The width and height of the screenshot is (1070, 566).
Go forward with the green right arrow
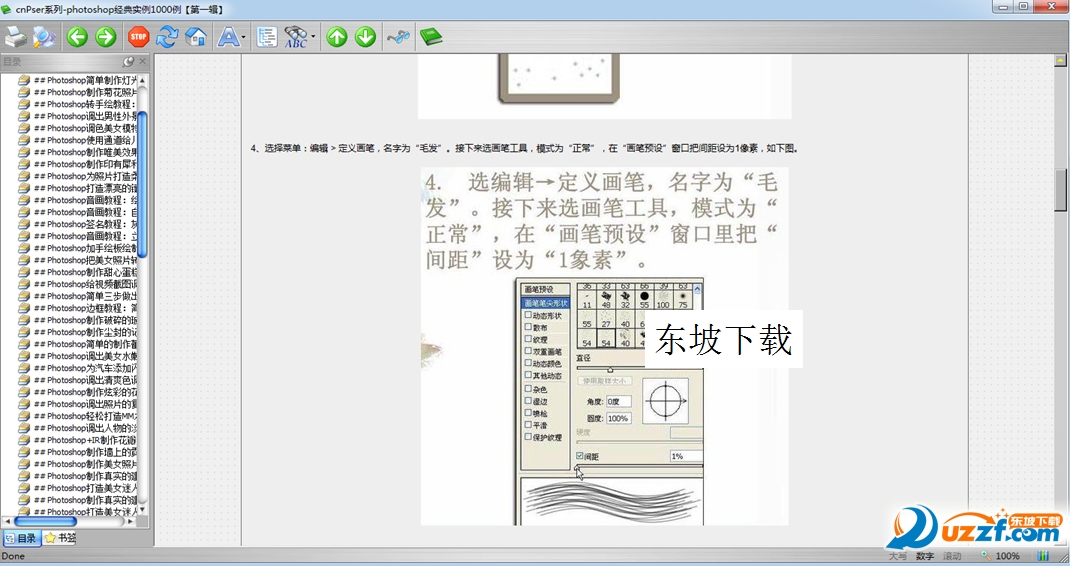pyautogui.click(x=106, y=37)
